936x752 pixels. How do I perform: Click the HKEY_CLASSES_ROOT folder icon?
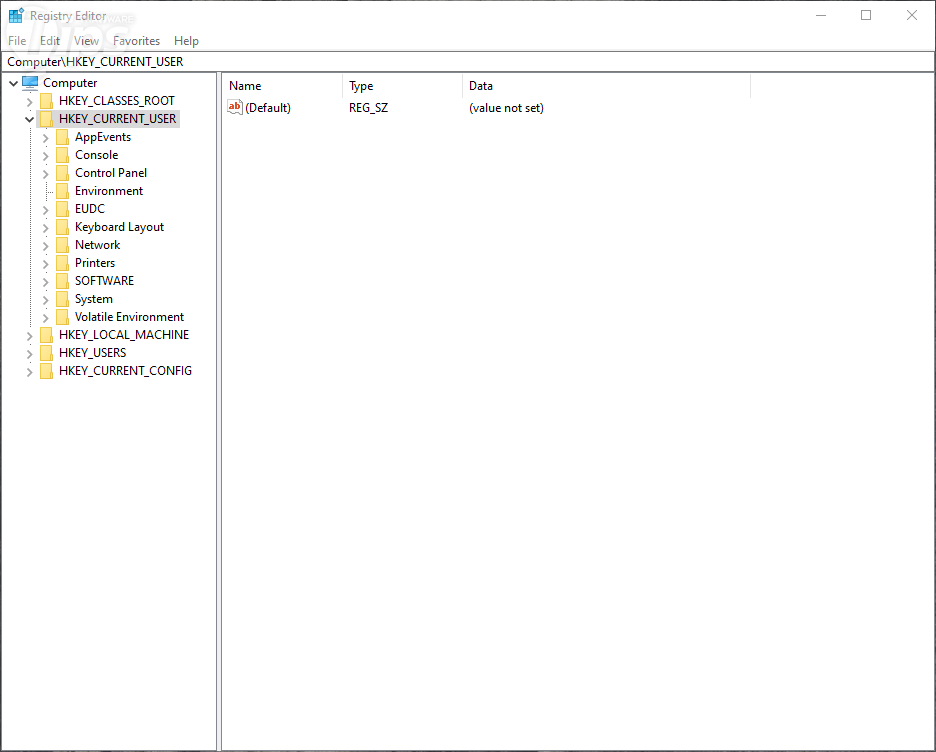coord(47,101)
